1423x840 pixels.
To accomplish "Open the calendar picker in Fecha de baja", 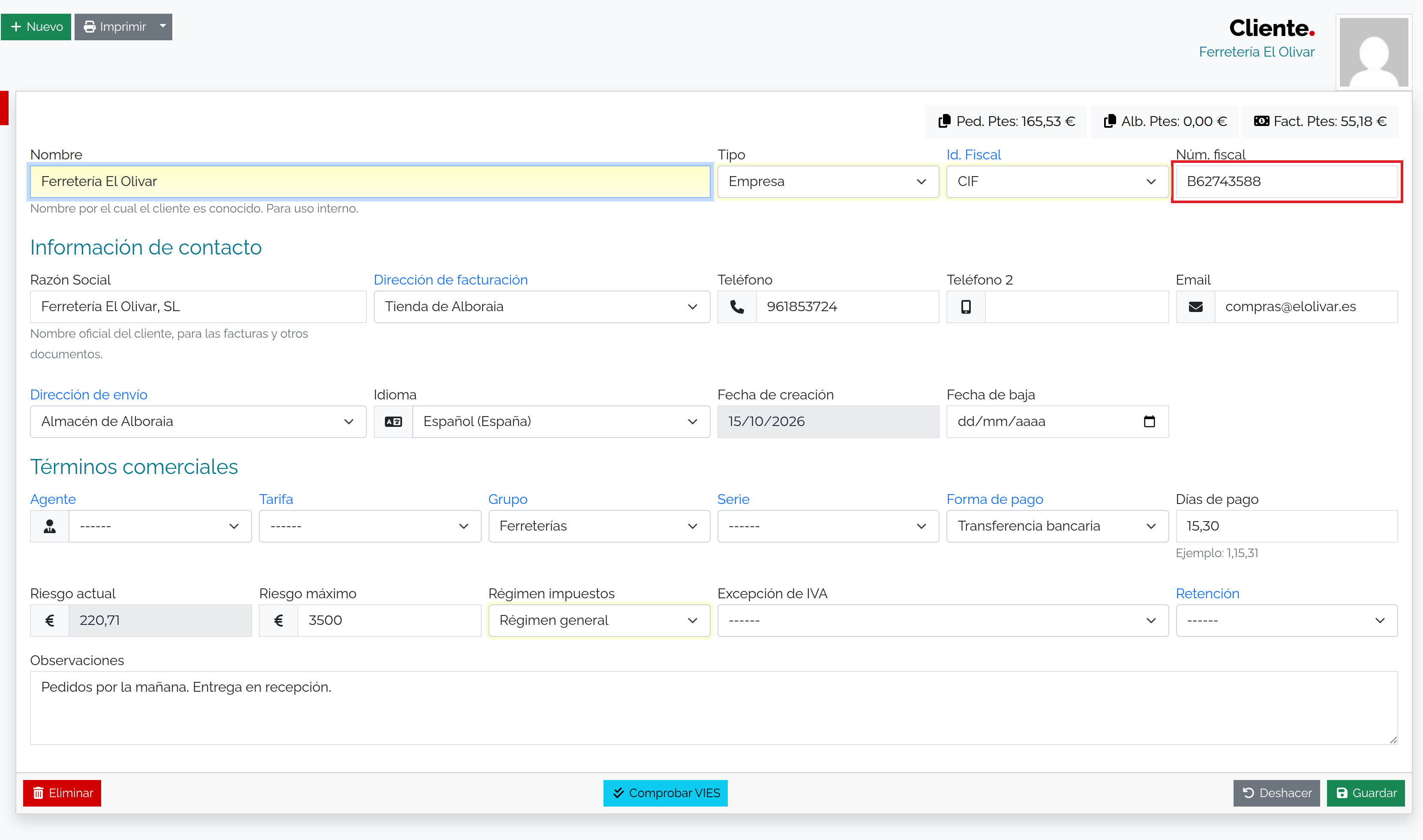I will coord(1149,422).
